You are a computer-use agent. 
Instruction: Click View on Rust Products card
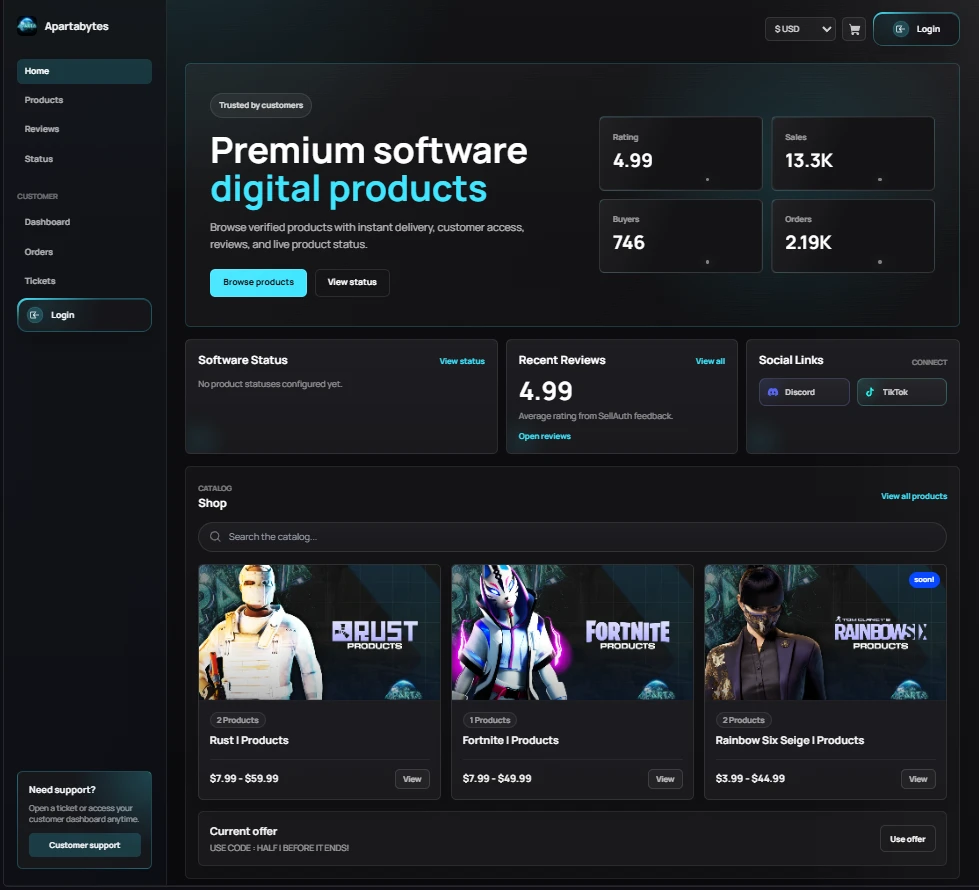(412, 779)
